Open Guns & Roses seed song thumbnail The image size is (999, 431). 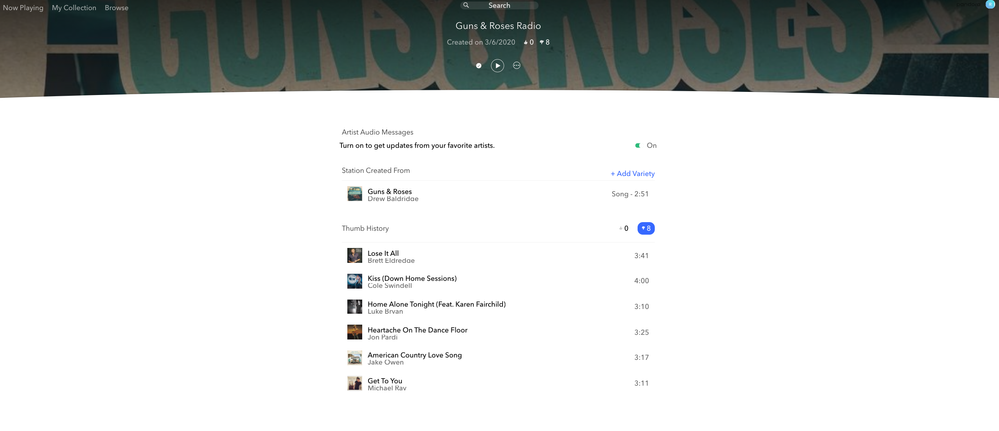coord(354,194)
